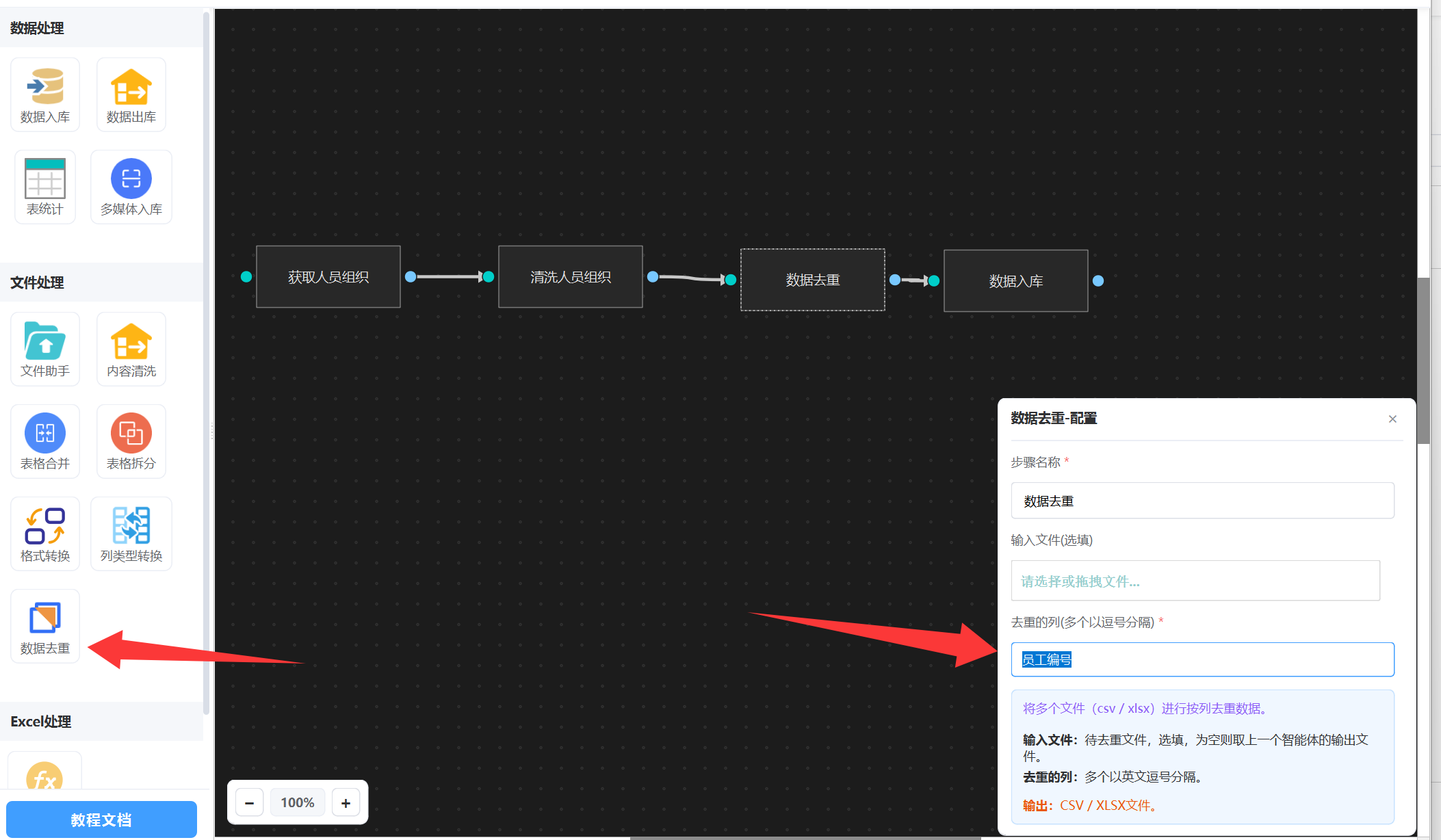Click the 步骤名称 input field
1441x840 pixels.
(x=1202, y=501)
